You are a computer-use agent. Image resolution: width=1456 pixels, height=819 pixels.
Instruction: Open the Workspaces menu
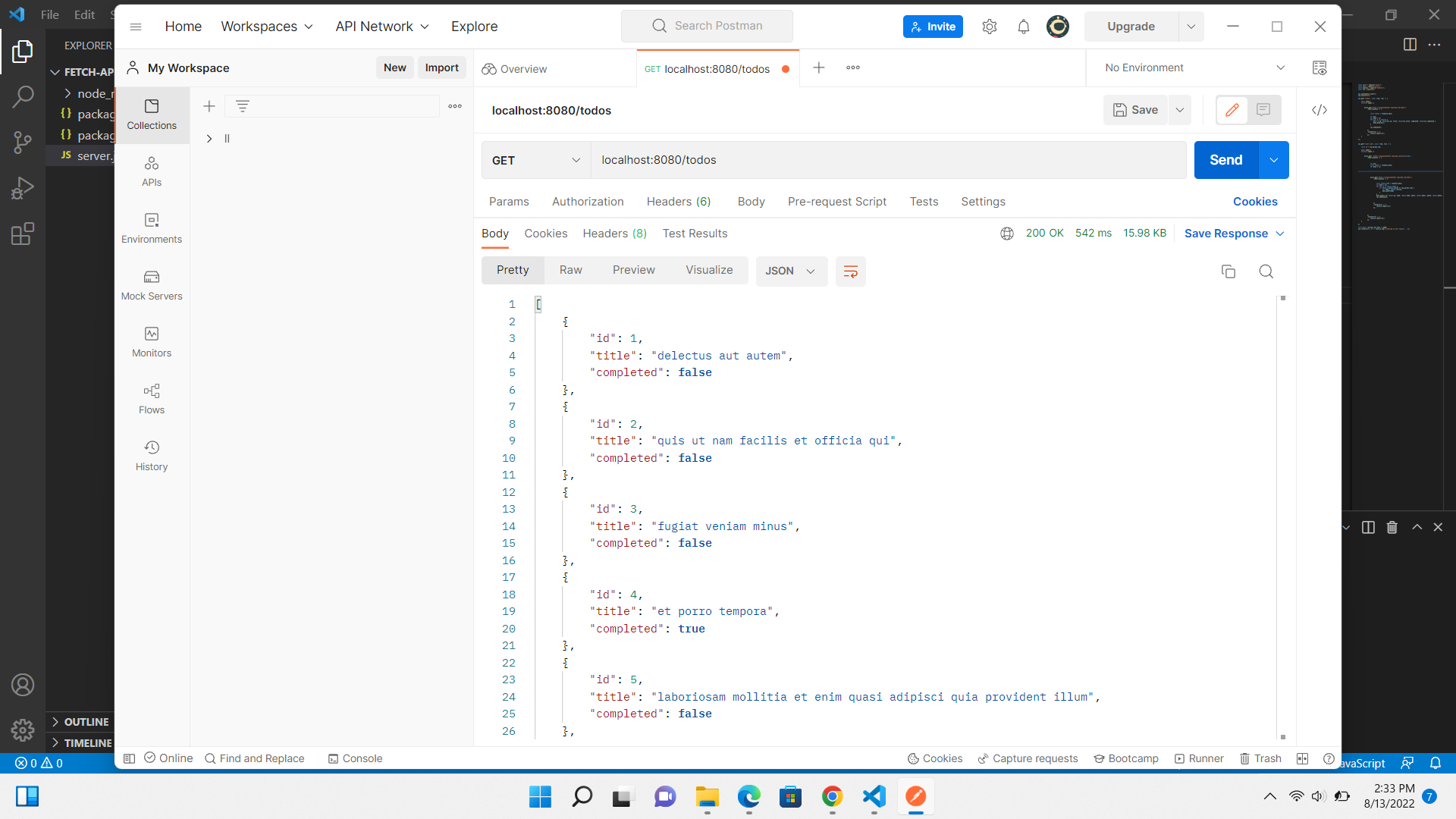point(267,27)
